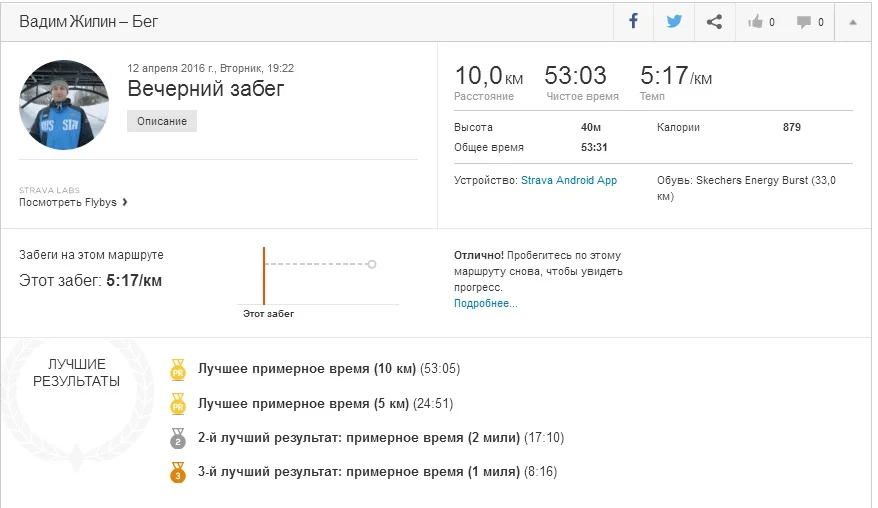878x508 pixels.
Task: Open the share options icon
Action: pos(714,21)
